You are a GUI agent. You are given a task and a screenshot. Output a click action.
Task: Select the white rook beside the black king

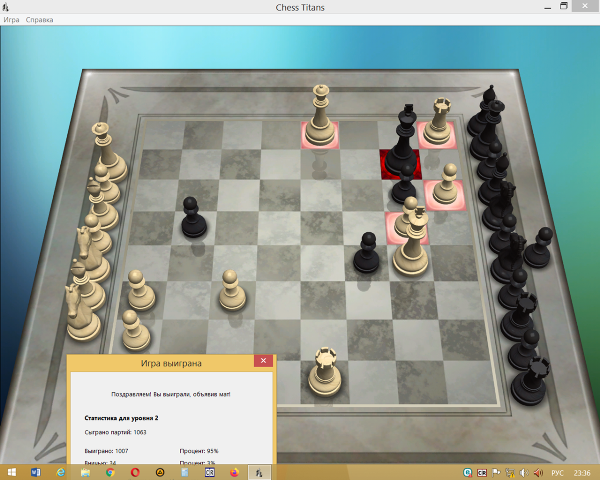point(439,125)
